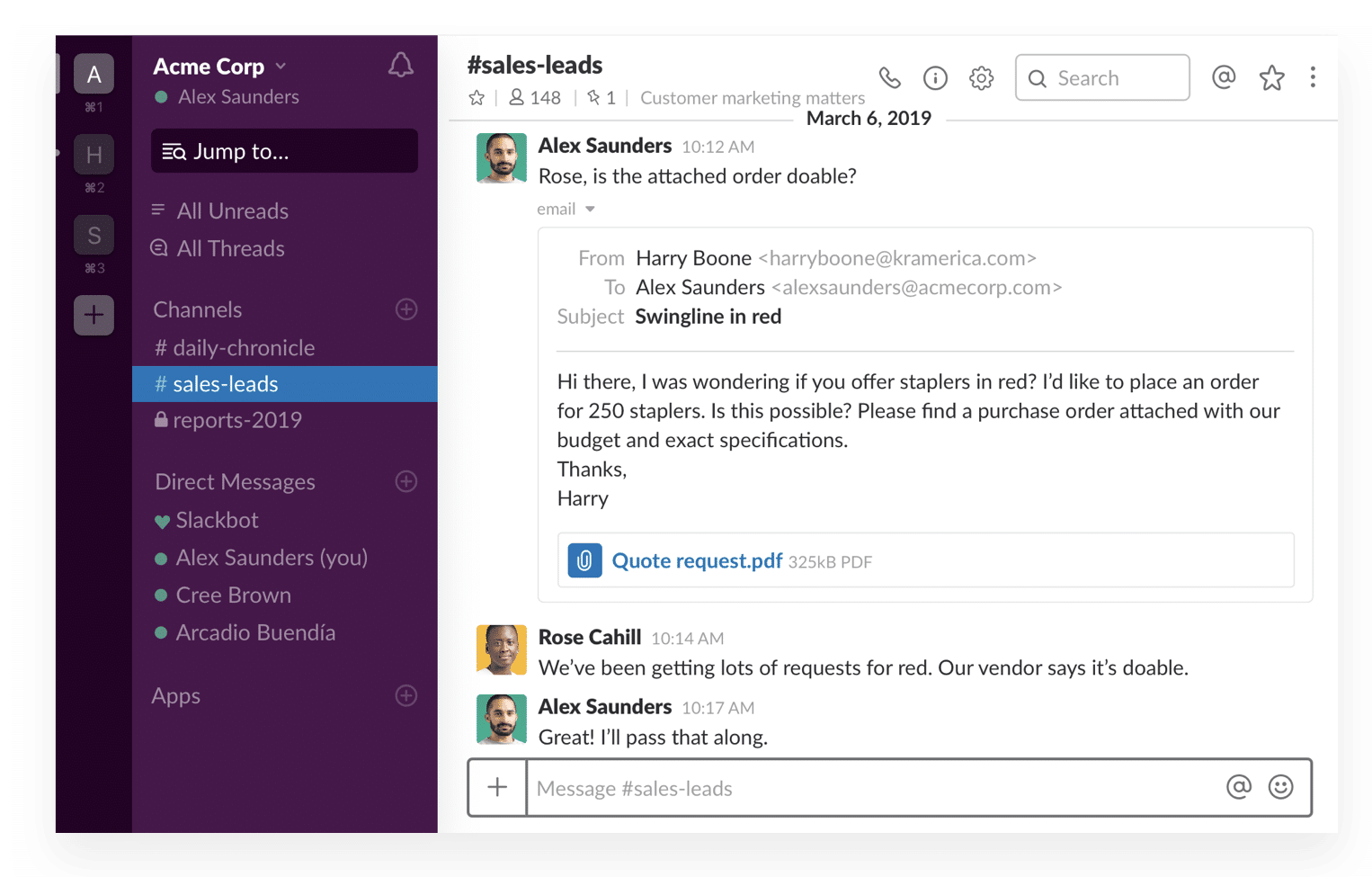Viewport: 1372px width, 877px height.
Task: Star the #sales-leads channel
Action: 476,97
